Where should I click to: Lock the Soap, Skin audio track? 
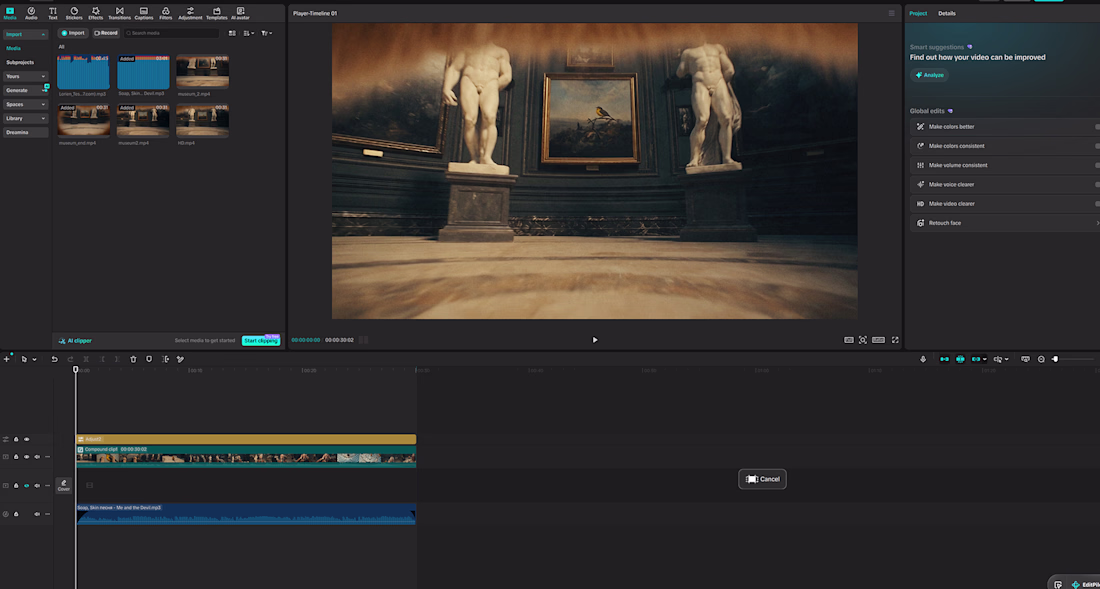pos(16,514)
